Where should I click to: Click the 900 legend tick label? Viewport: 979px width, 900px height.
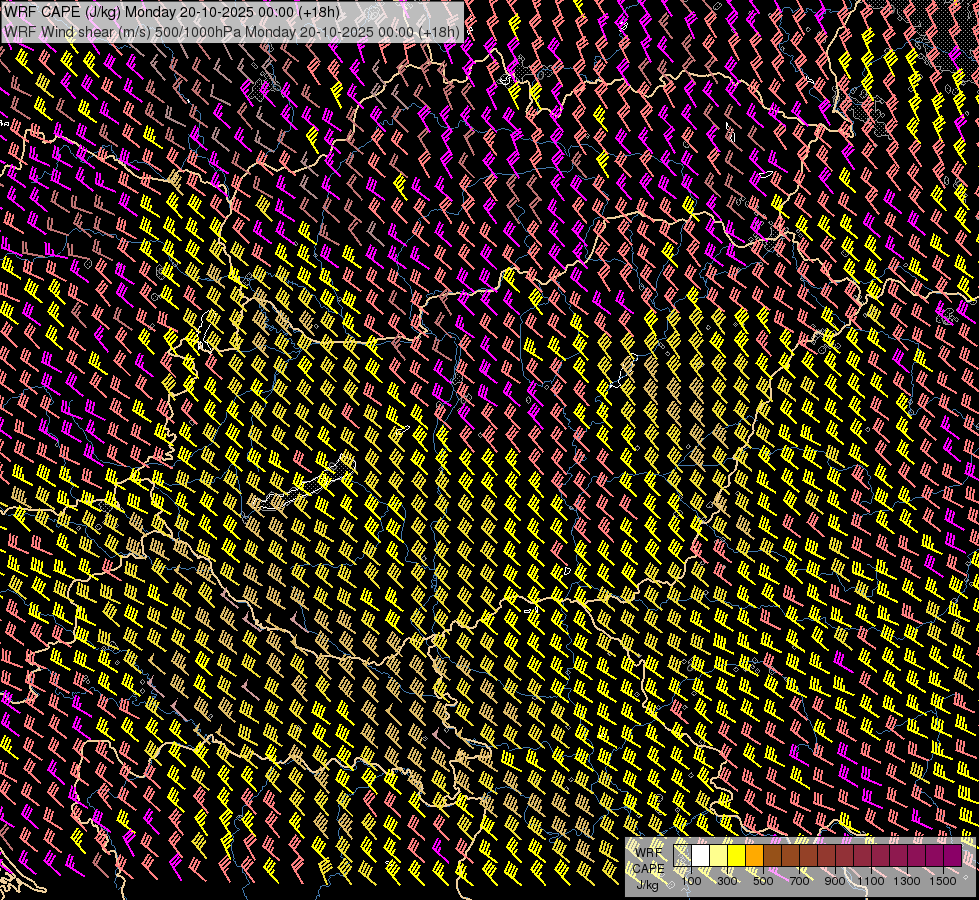point(835,881)
